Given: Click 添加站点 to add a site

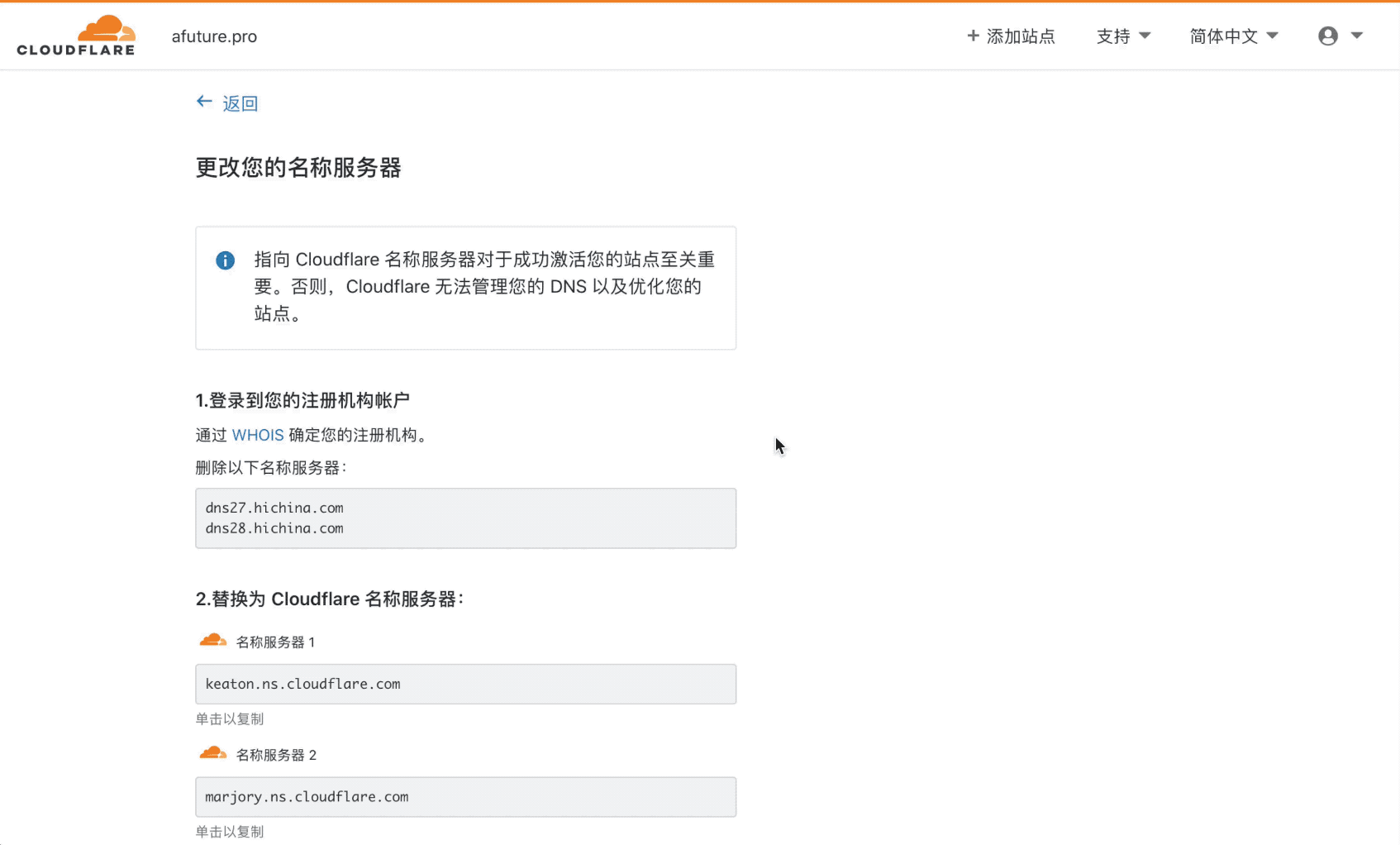Looking at the screenshot, I should coord(1011,36).
